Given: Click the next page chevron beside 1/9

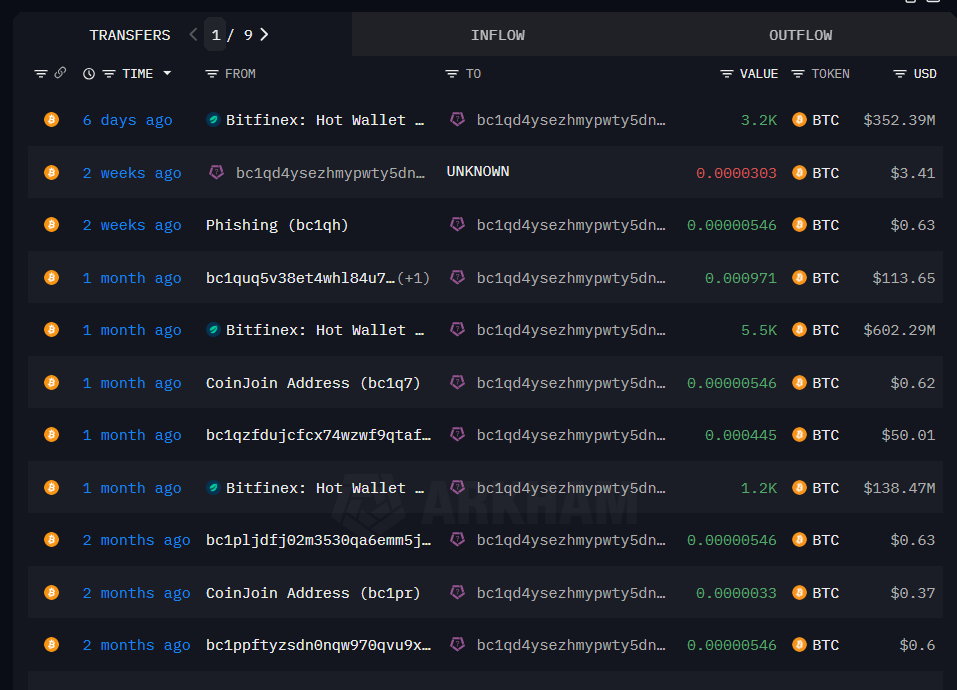Looking at the screenshot, I should 262,33.
